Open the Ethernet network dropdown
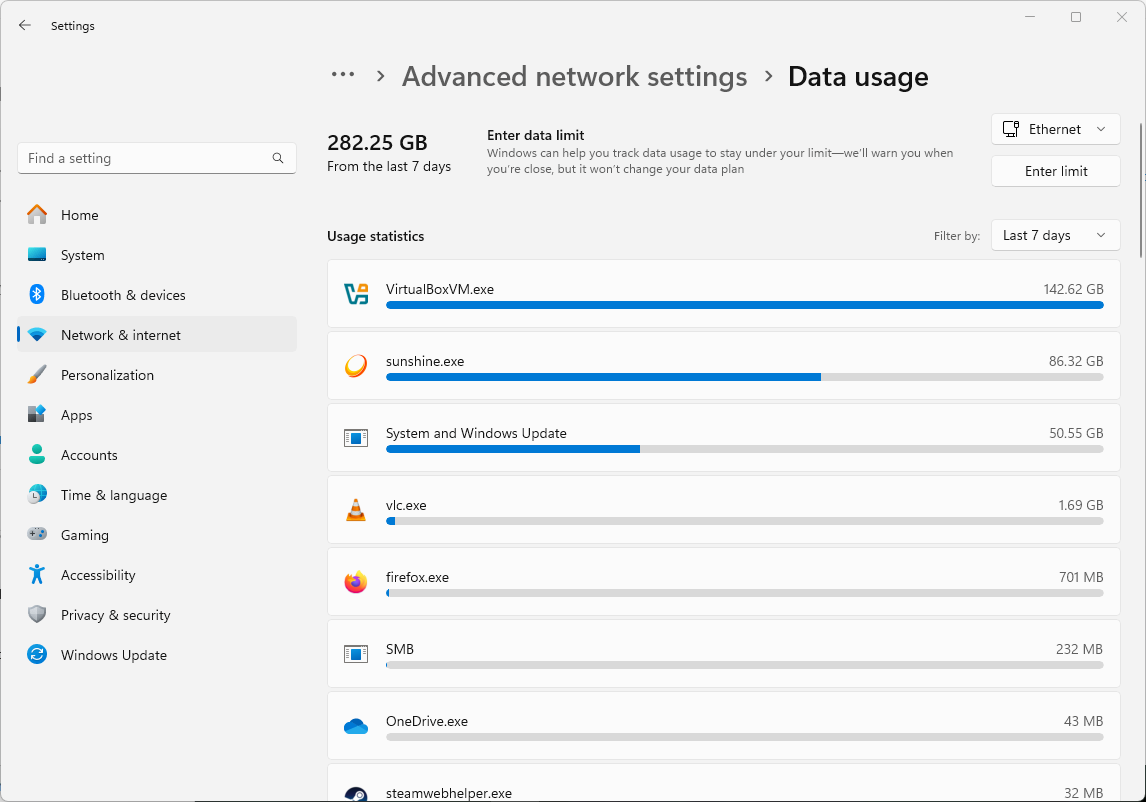 [1055, 129]
